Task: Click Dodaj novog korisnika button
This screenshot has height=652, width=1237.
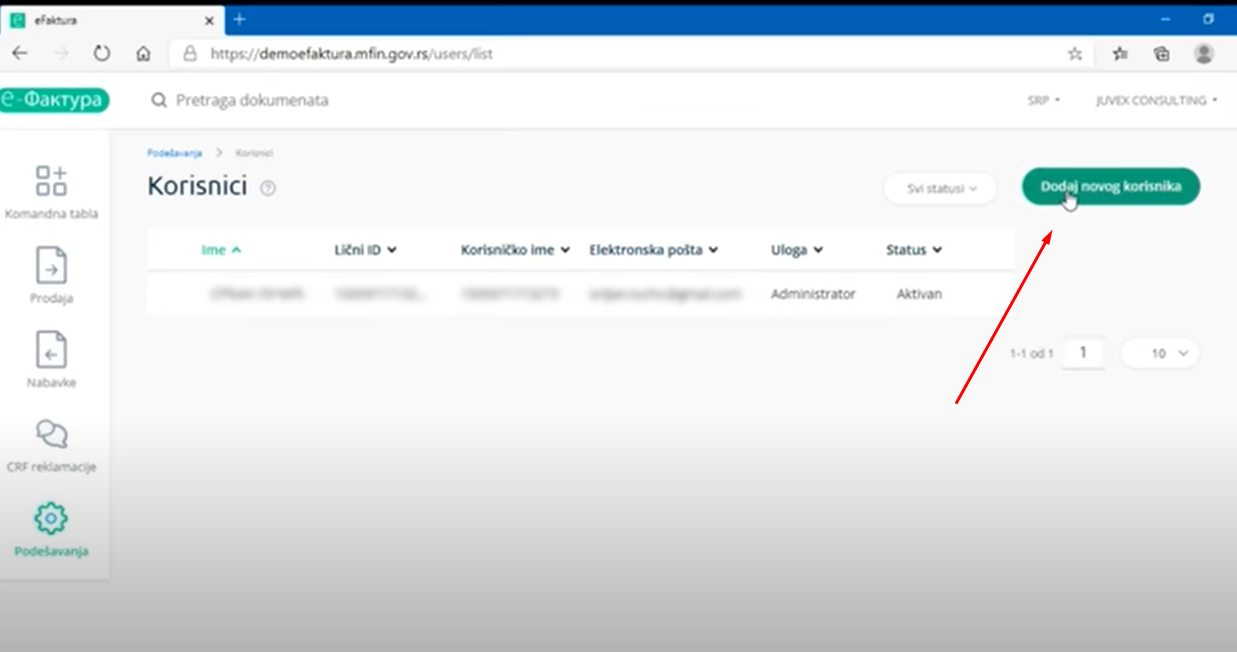Action: click(1110, 187)
